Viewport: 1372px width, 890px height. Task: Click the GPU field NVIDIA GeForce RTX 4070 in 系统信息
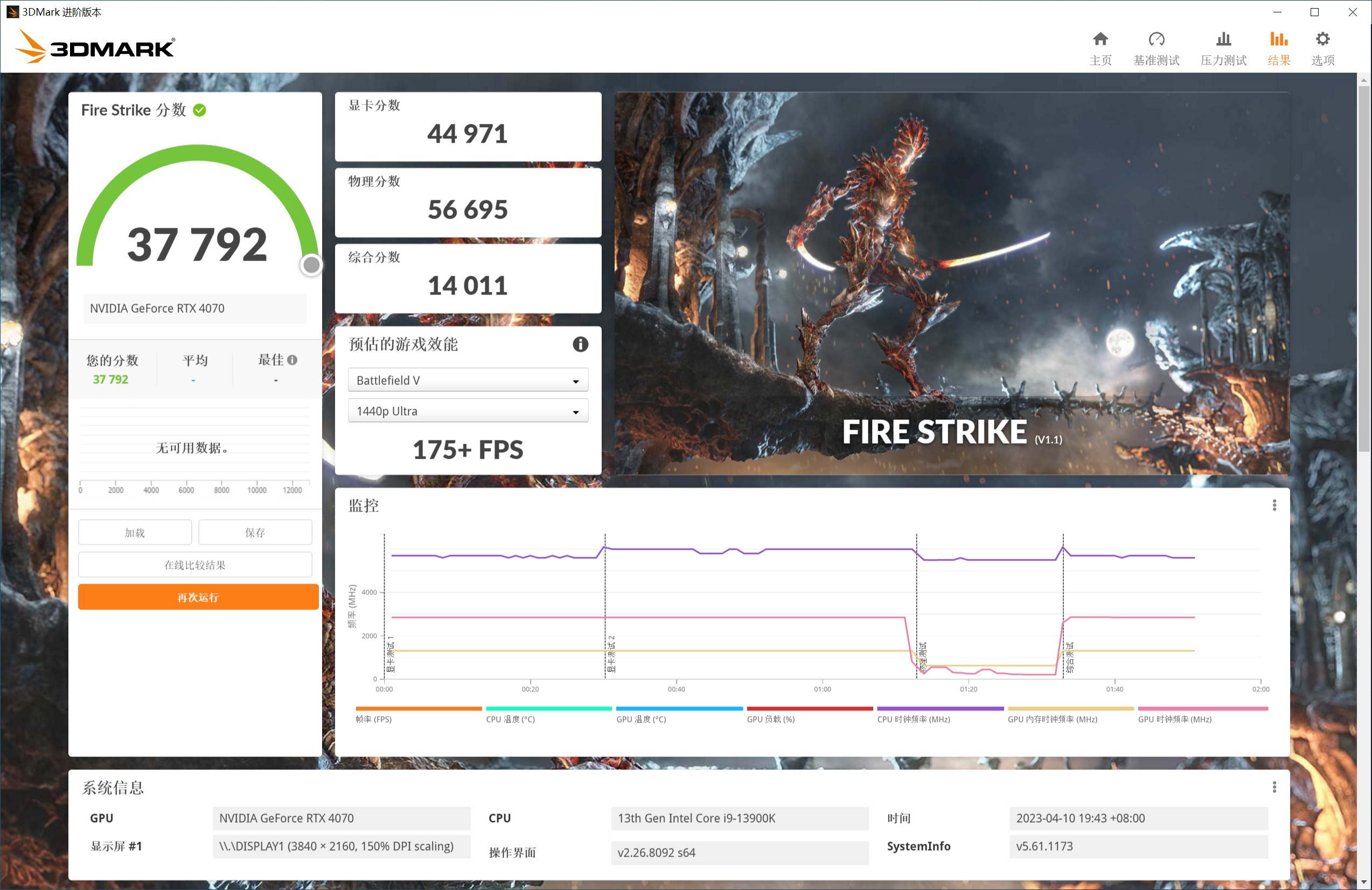342,817
